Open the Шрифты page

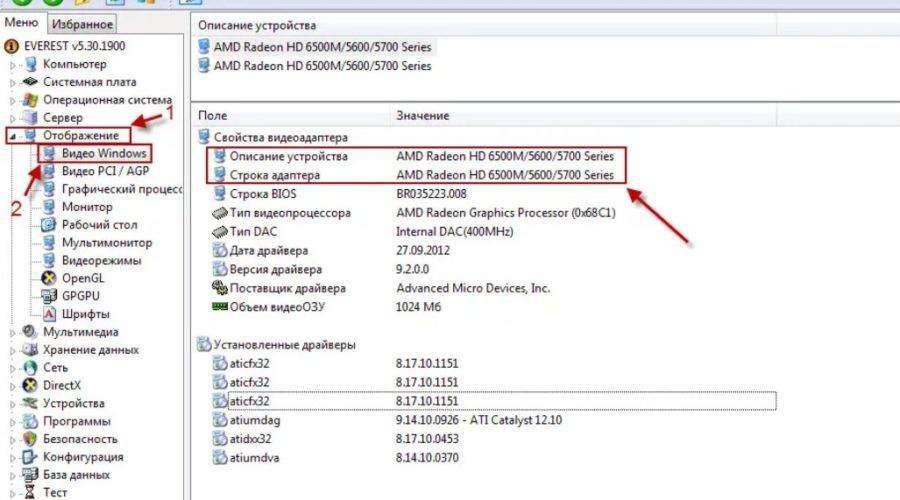pos(86,313)
